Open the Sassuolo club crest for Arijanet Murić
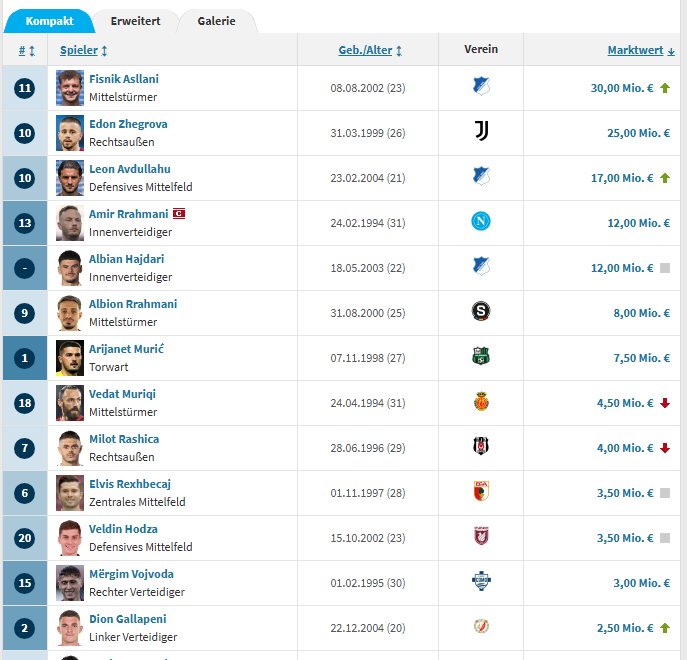Screen dimensions: 687x660 481,358
